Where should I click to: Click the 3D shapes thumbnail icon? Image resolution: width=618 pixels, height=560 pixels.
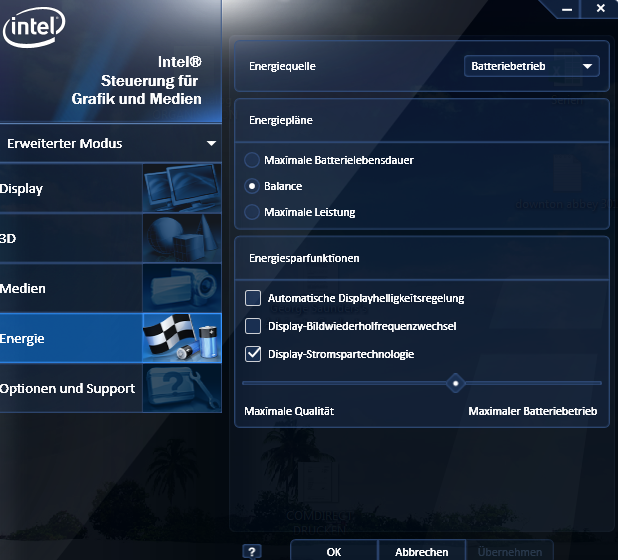[182, 238]
